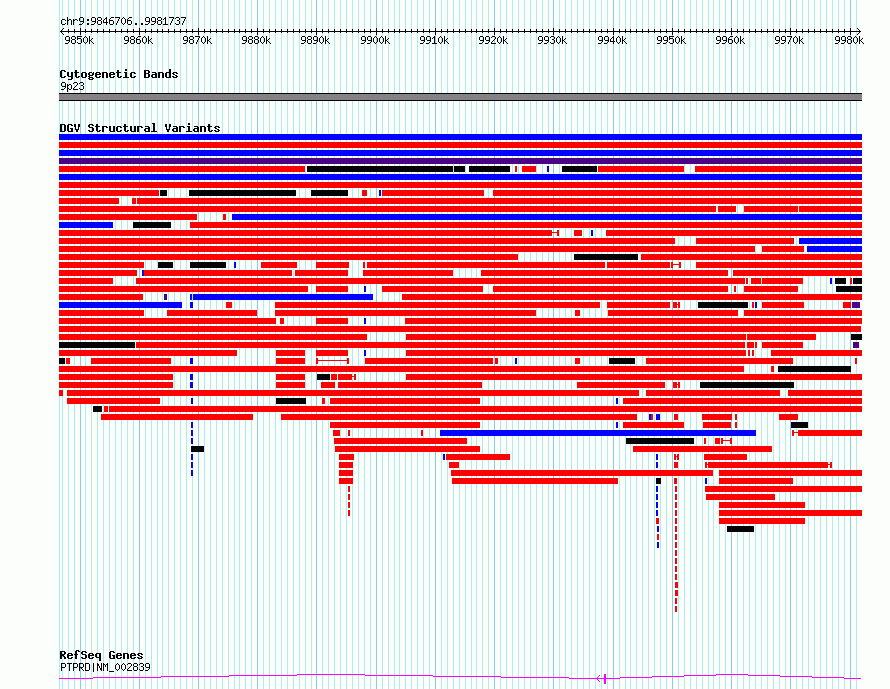Click the 9950k ruler label

(671, 40)
